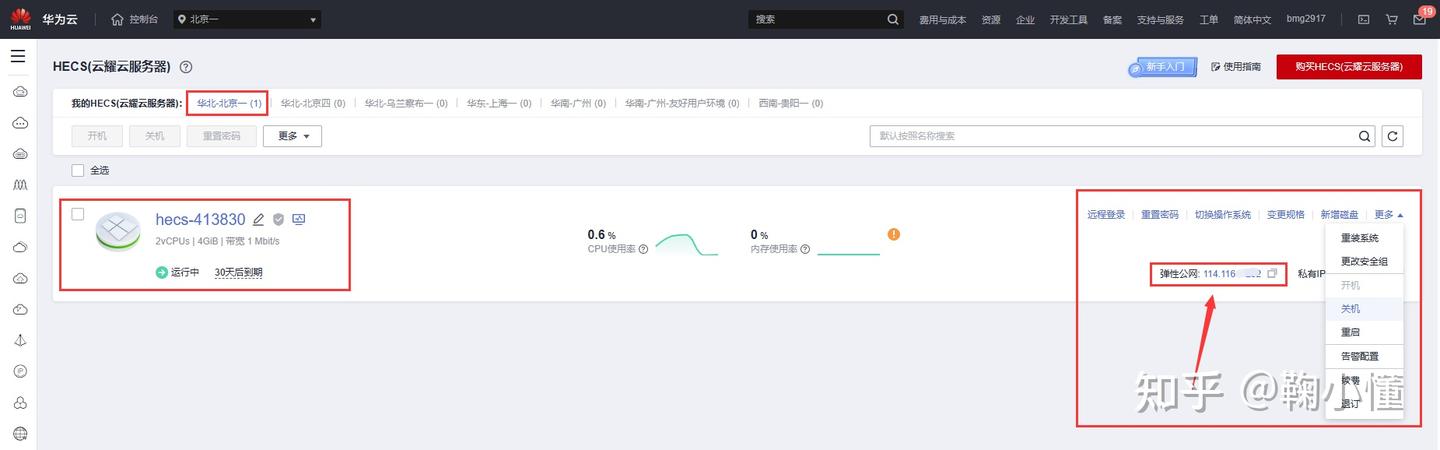Image resolution: width=1440 pixels, height=450 pixels.
Task: Switch to the 华北-乌兰察布一 (0) tab
Action: [x=406, y=103]
